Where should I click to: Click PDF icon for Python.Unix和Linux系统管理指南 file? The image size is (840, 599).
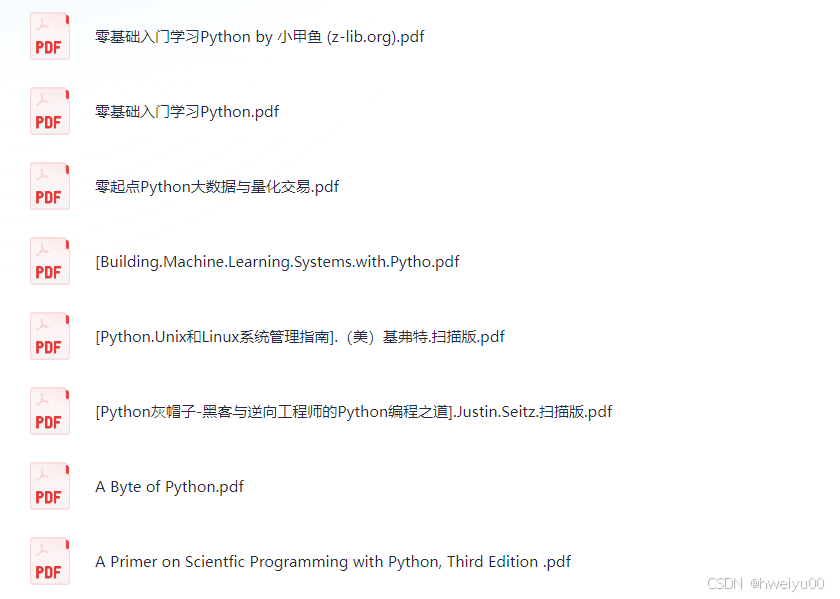coord(50,336)
